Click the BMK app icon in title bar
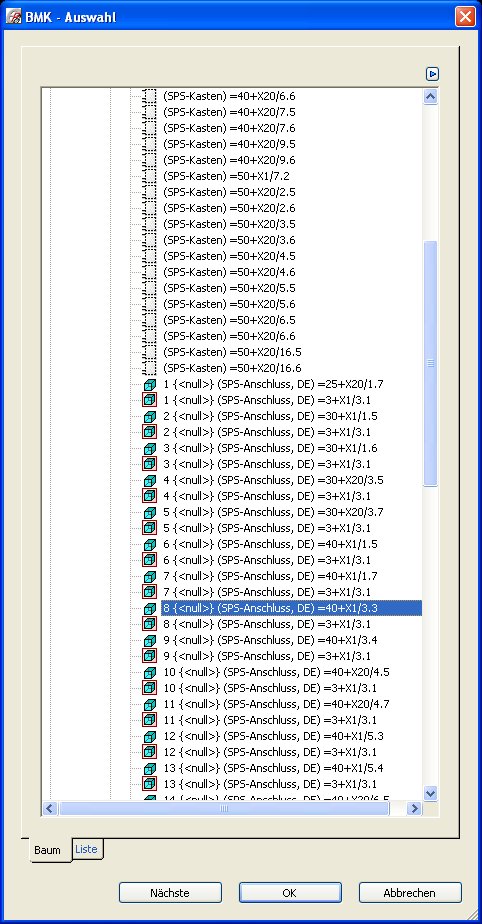This screenshot has height=924, width=482. (13, 16)
